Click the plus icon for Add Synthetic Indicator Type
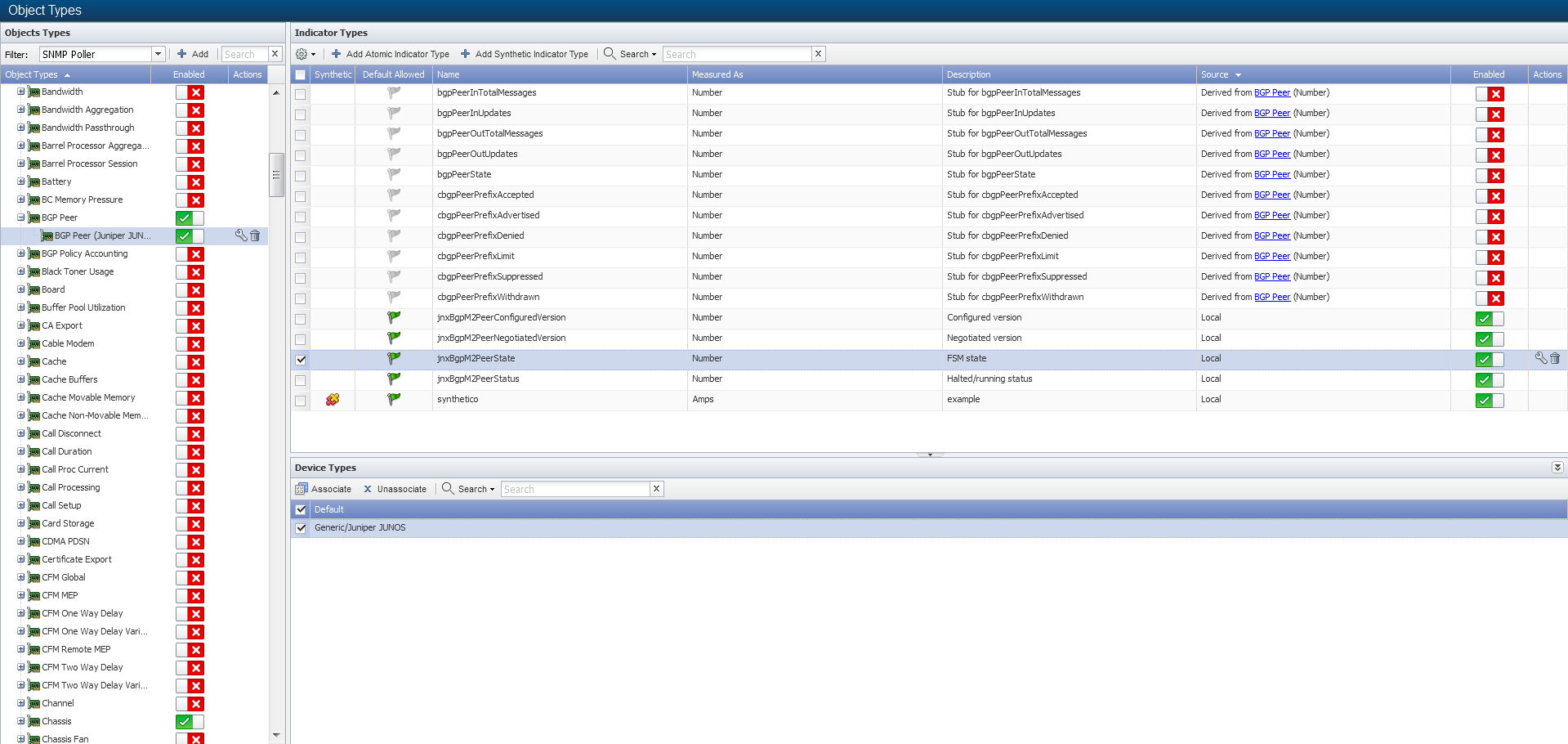 (465, 54)
